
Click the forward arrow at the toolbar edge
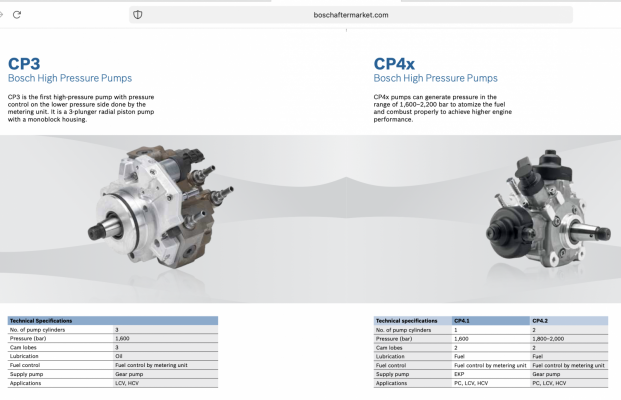pos(1,15)
